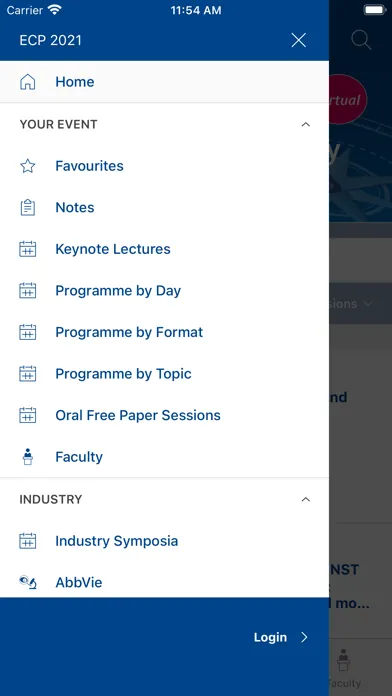Select the Faculty tab in bottom bar
The width and height of the screenshot is (392, 696).
344,667
